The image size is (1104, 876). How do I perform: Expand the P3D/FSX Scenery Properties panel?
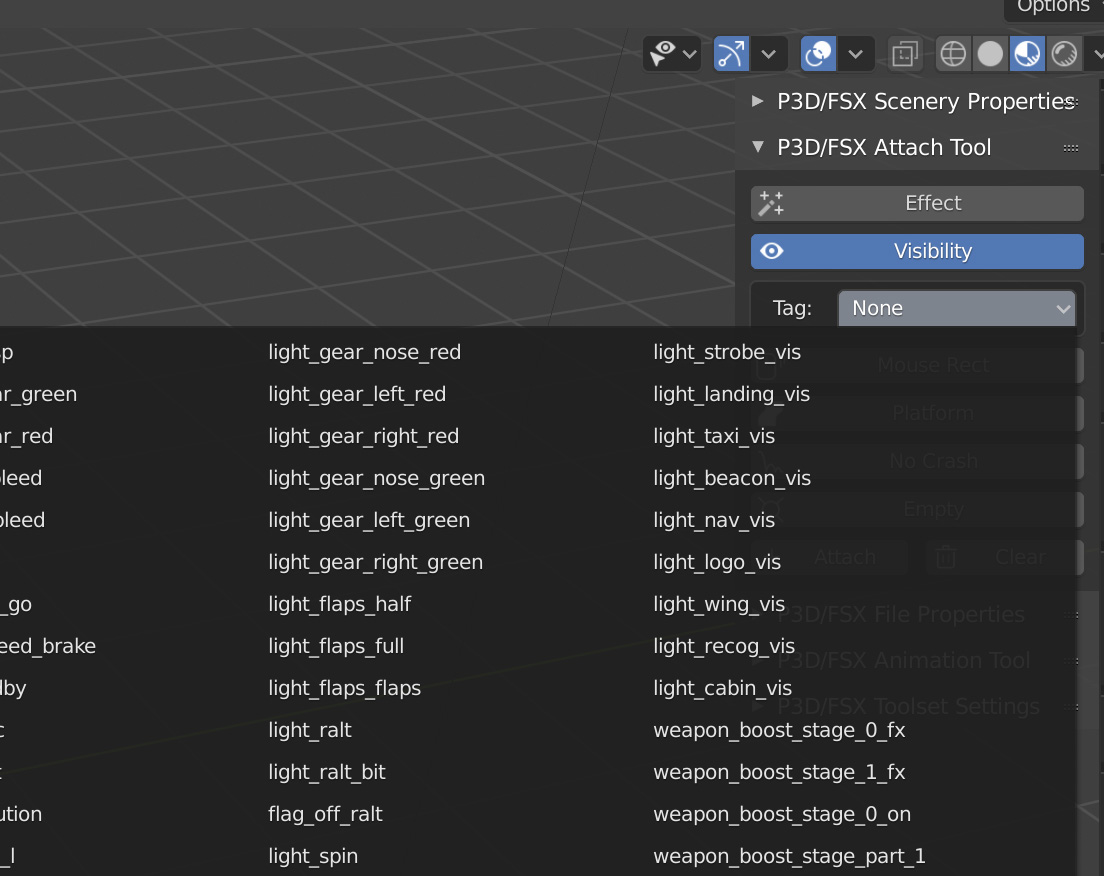point(758,101)
